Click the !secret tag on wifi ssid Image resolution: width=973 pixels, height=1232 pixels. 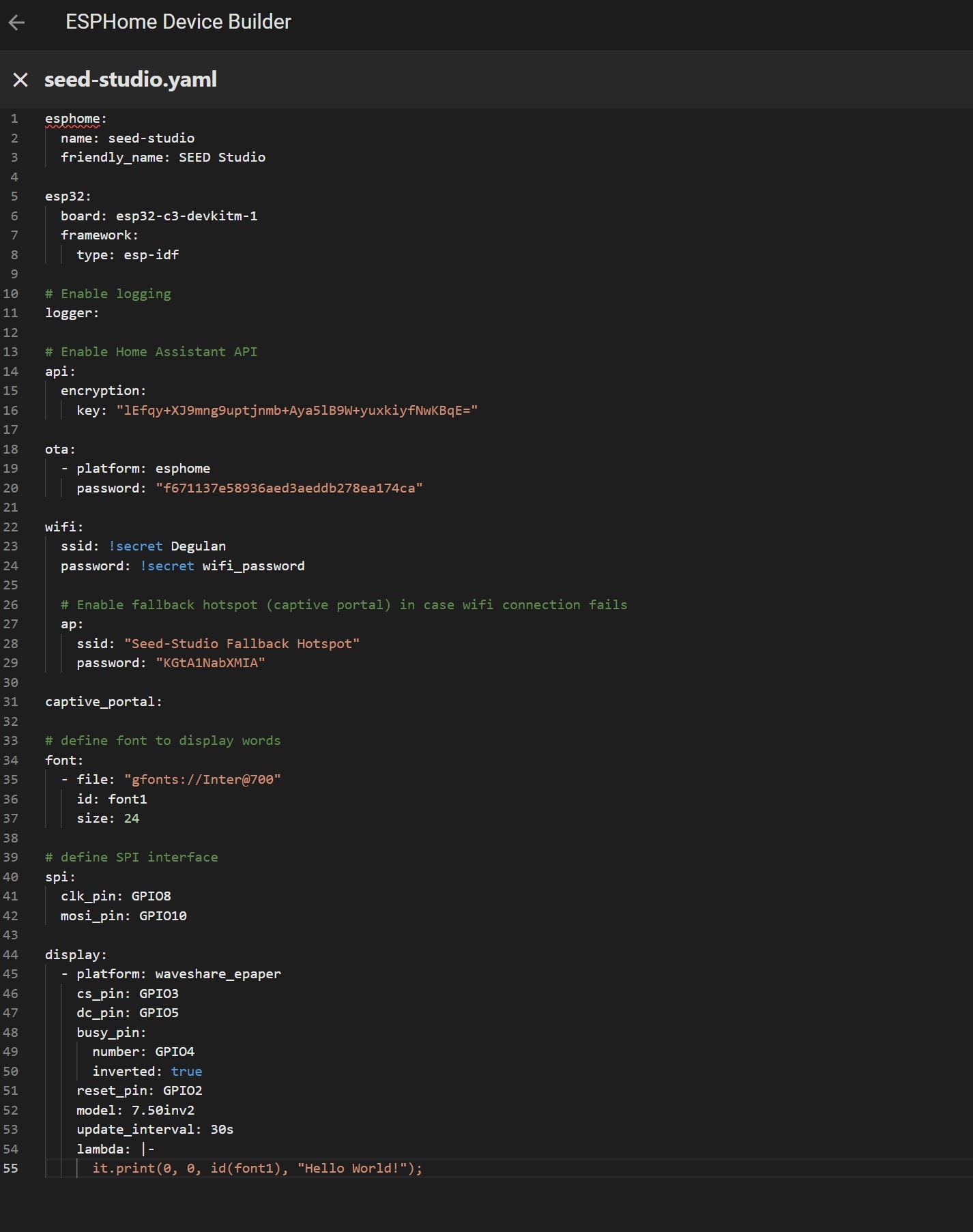click(136, 546)
